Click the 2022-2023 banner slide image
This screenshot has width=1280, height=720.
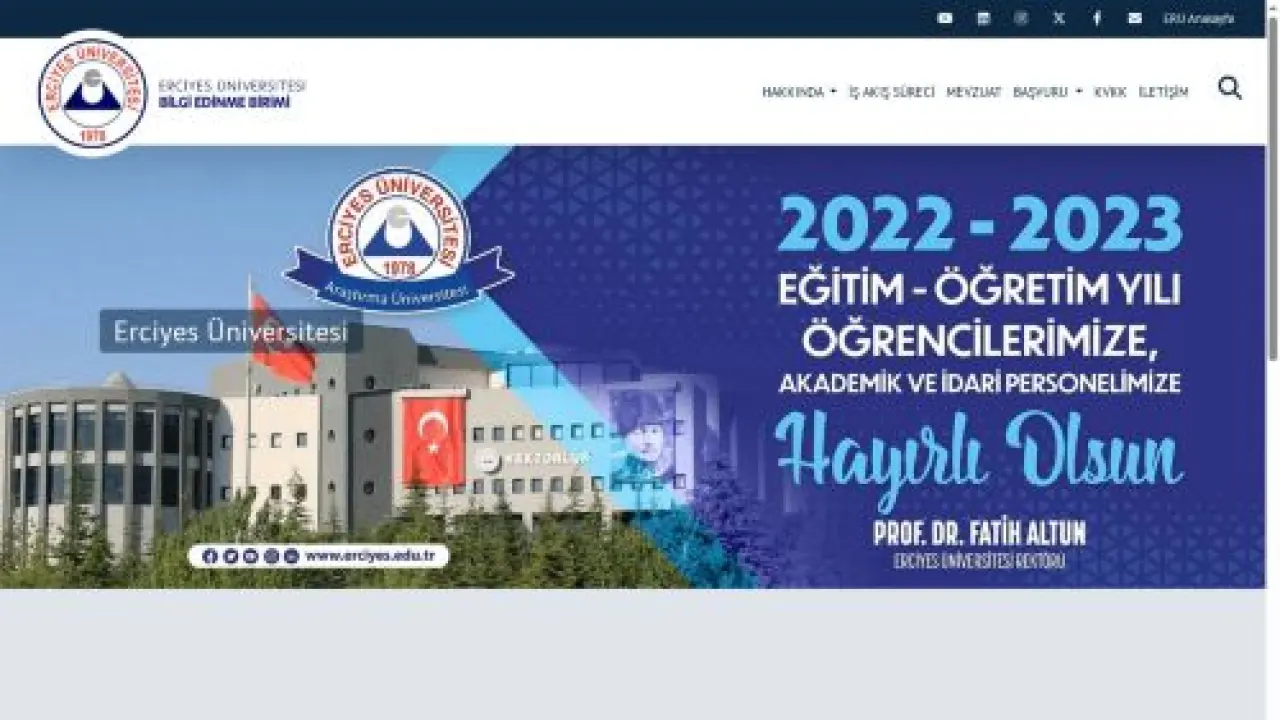click(x=632, y=367)
